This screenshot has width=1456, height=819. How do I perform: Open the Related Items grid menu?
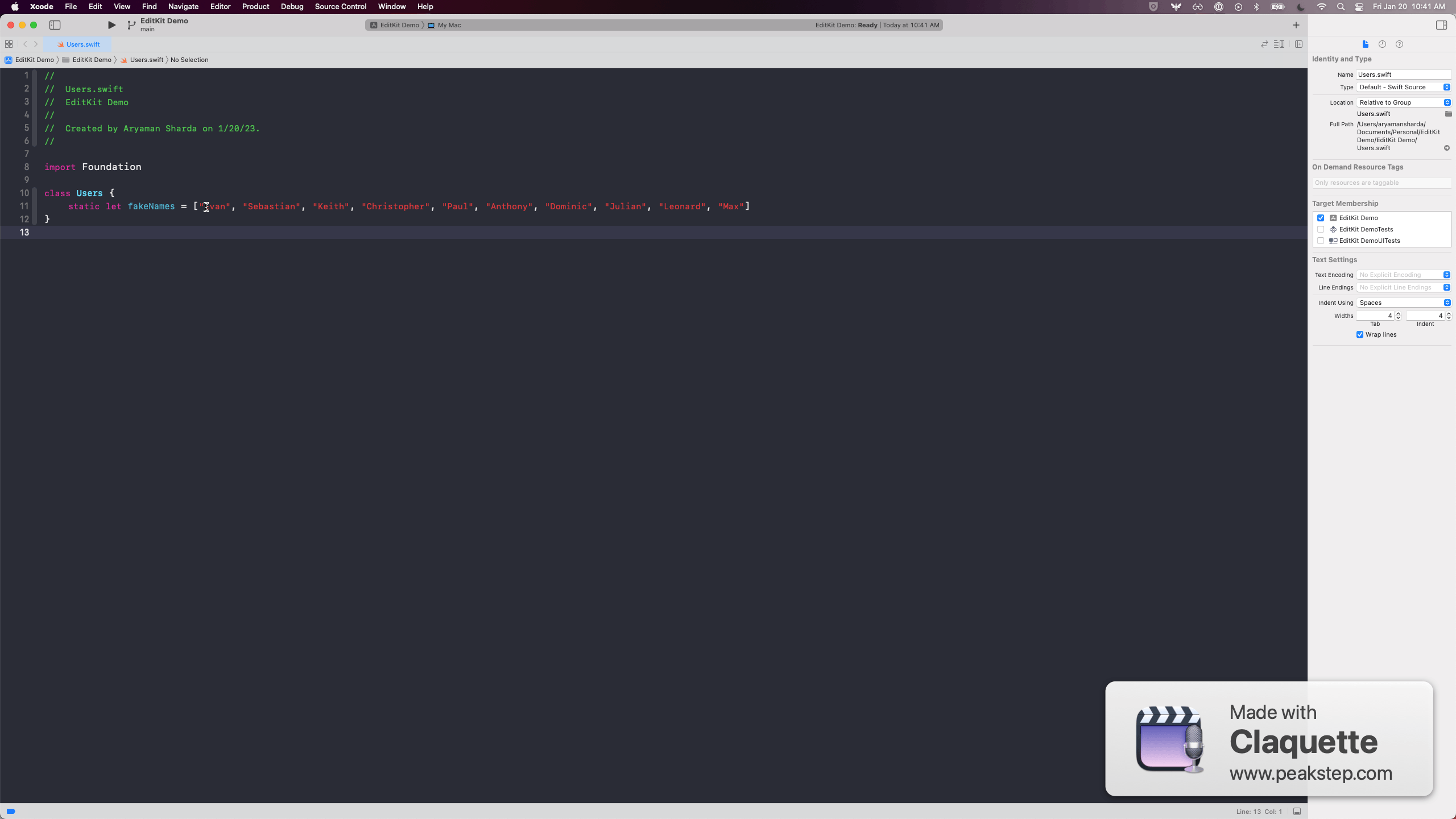pos(9,44)
